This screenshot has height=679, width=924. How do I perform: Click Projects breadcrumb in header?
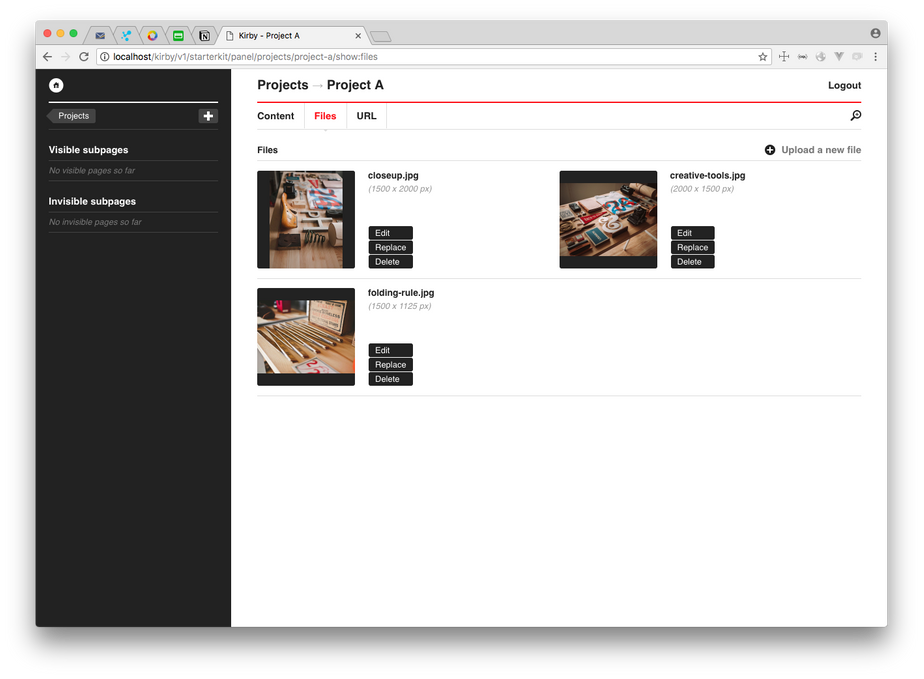pos(282,85)
